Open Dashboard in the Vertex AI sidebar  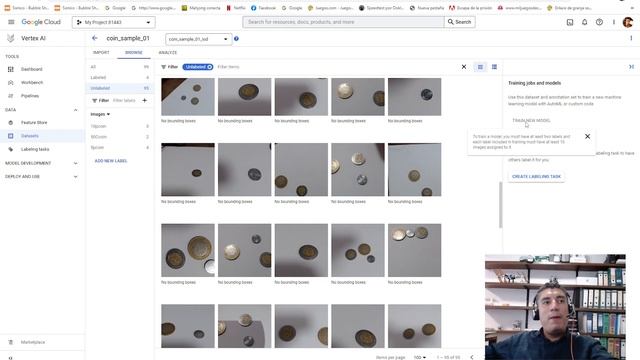(x=31, y=69)
